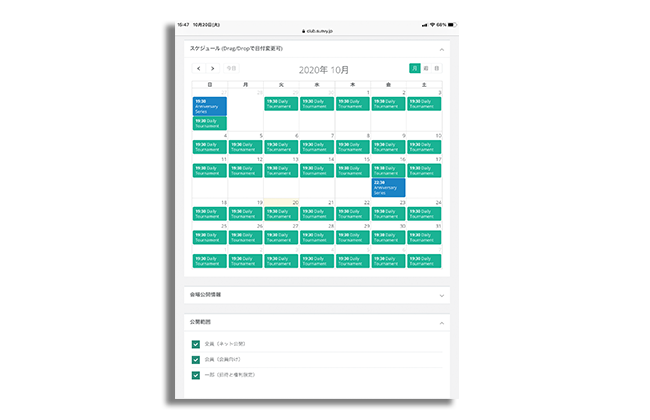Select Daily Tournament event on October 1
The width and height of the screenshot is (650, 420).
click(352, 103)
